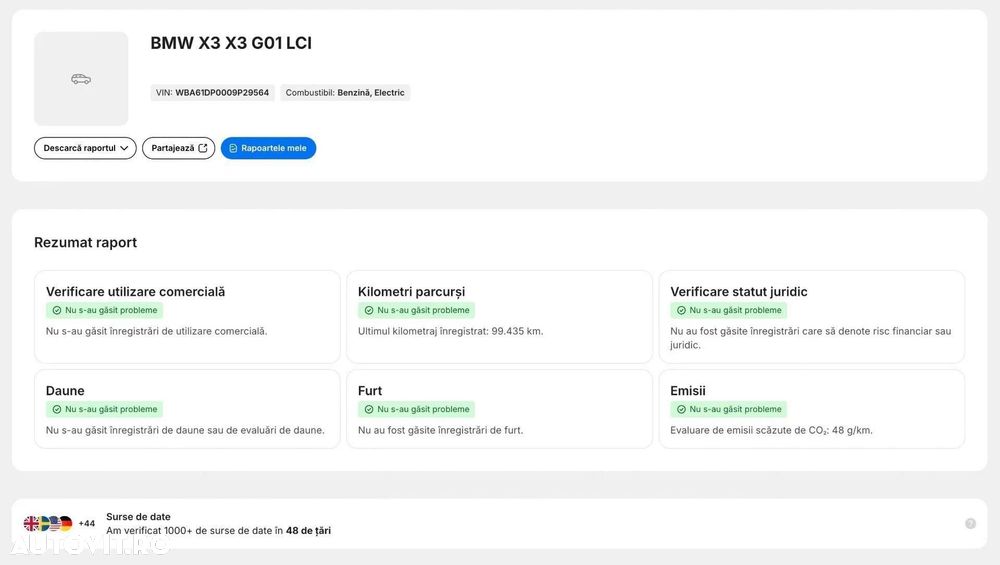This screenshot has width=1000, height=565.
Task: Open the Descarcă raportul dropdown
Action: (x=85, y=148)
